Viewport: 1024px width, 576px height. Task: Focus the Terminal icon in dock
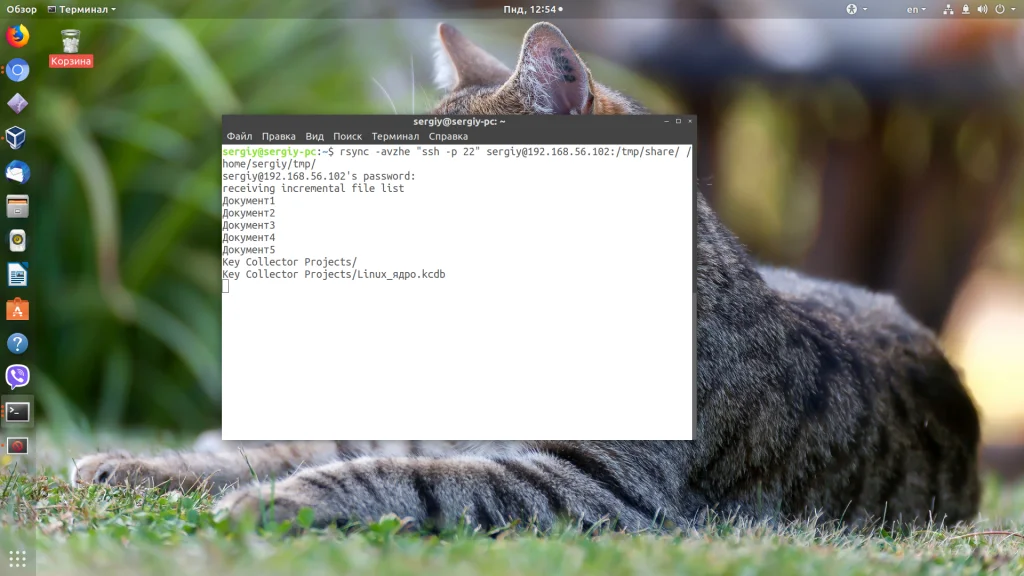18,411
